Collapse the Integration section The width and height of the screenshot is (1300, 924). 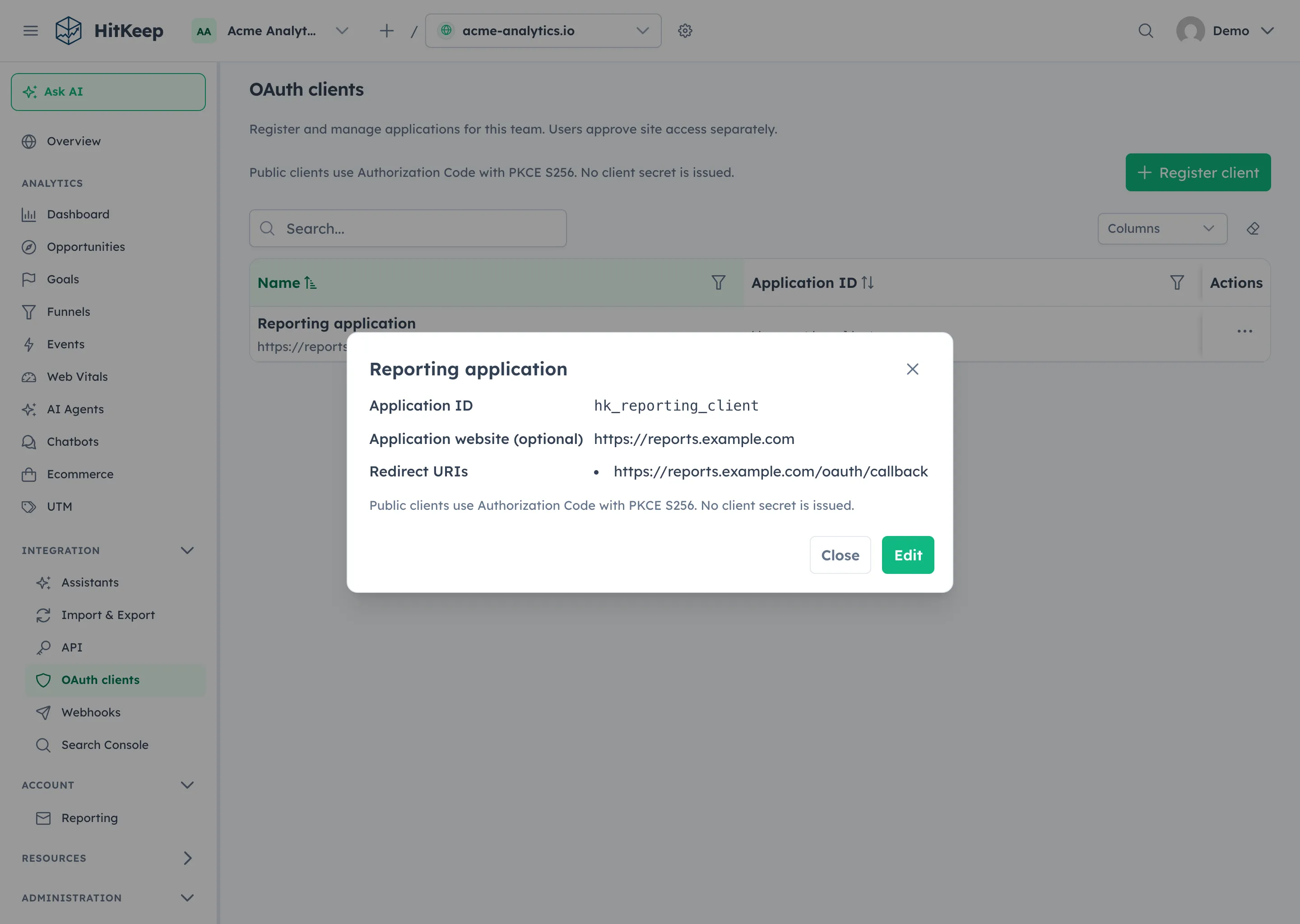pos(187,550)
